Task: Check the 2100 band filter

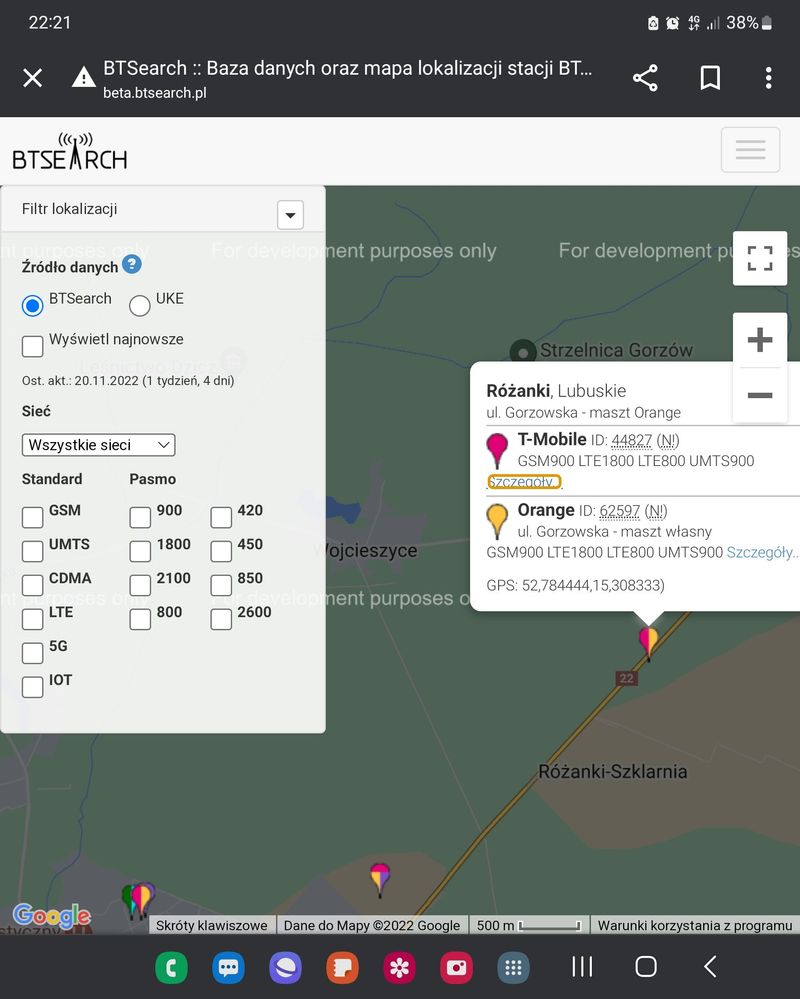Action: click(x=140, y=586)
